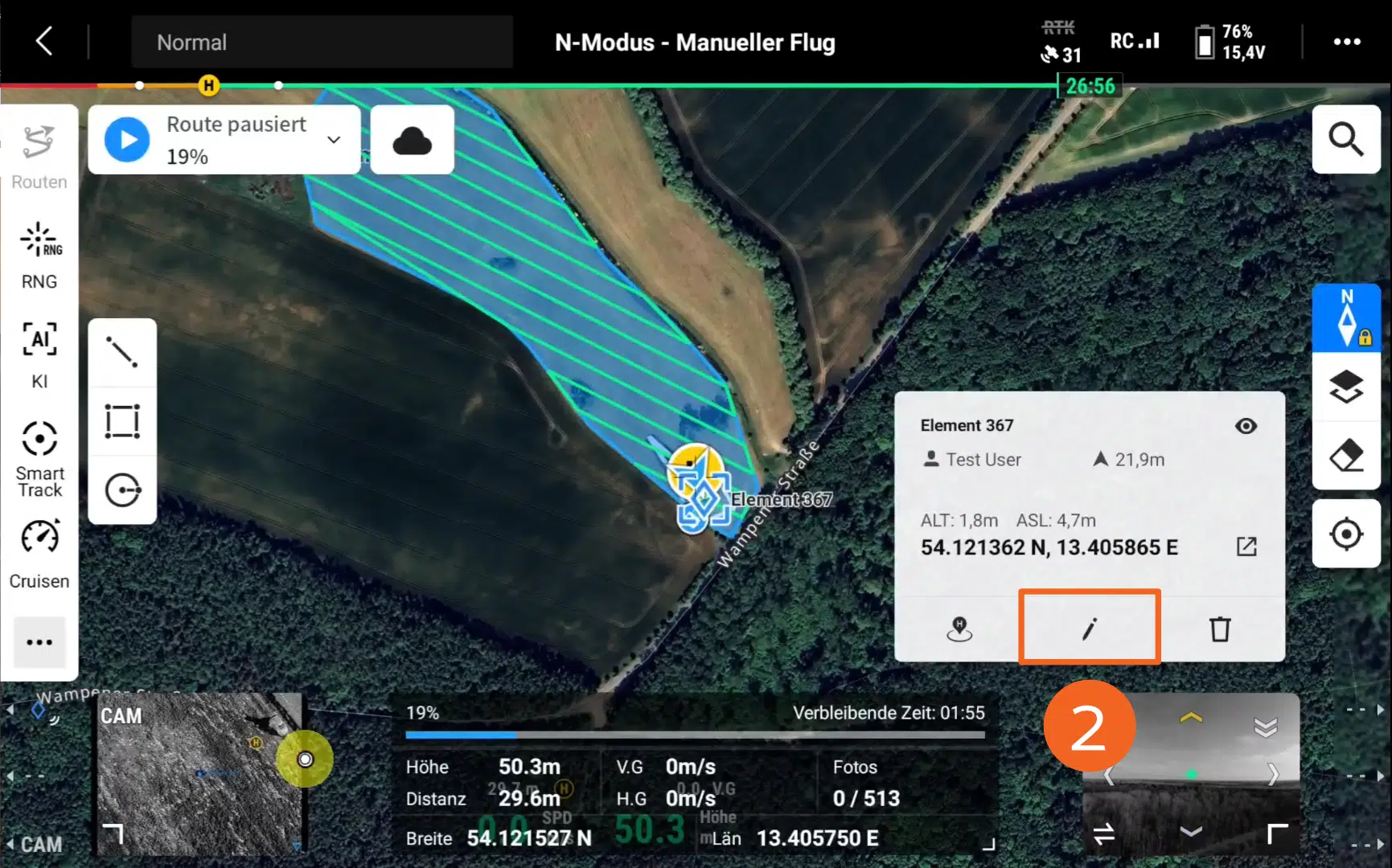Enable Cruisen cruise control
The width and height of the screenshot is (1392, 868).
[x=39, y=555]
